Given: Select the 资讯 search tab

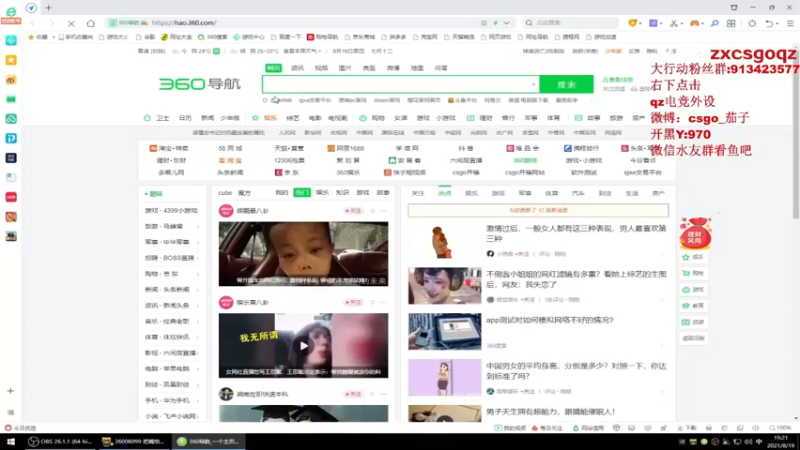Looking at the screenshot, I should [297, 68].
